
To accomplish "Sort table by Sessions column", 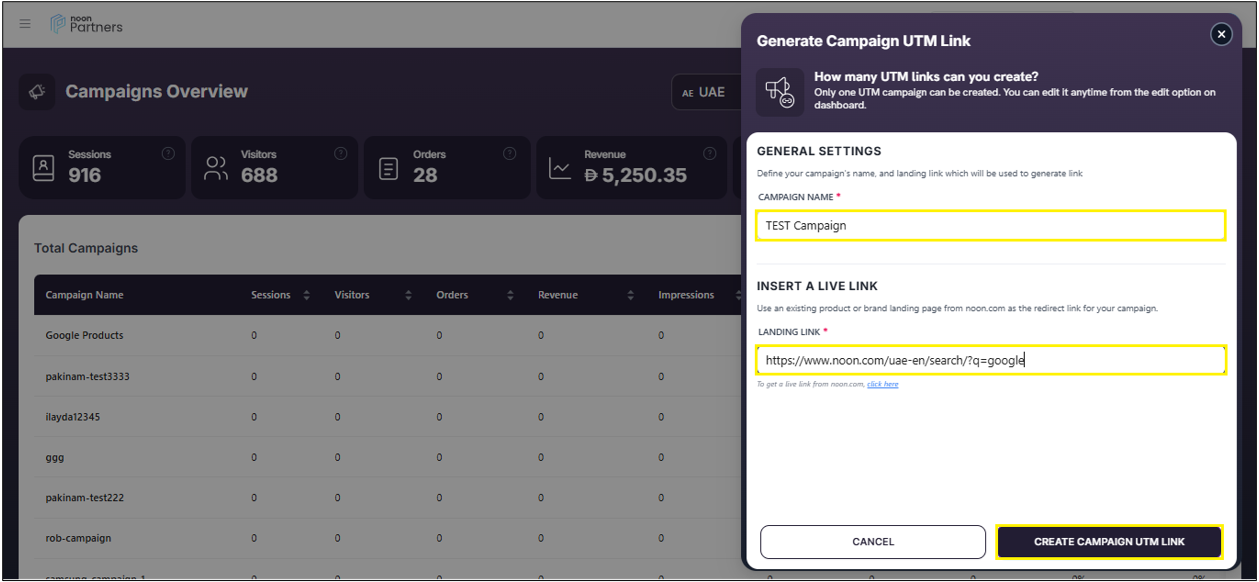I will pyautogui.click(x=306, y=295).
